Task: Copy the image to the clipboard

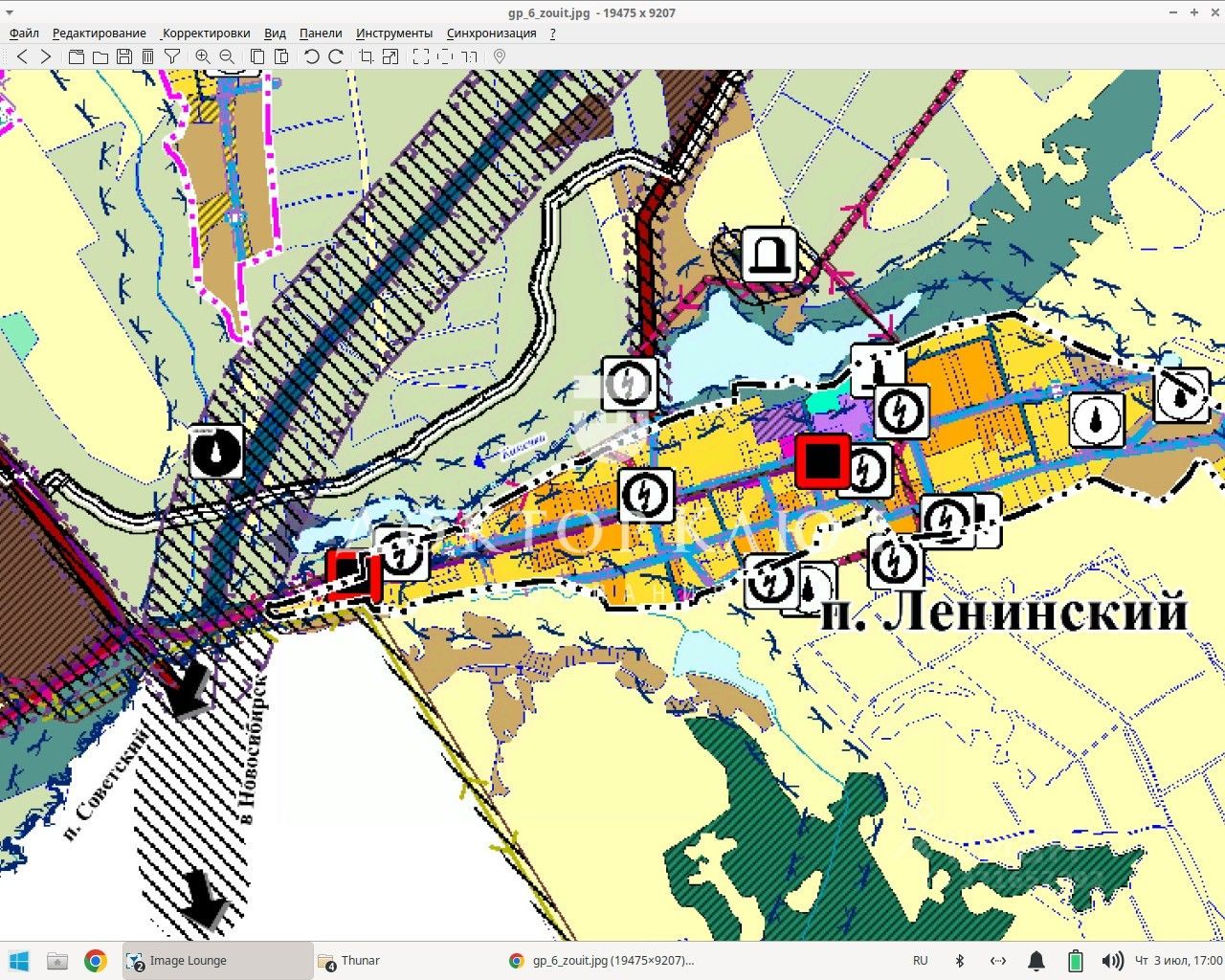Action: click(257, 56)
